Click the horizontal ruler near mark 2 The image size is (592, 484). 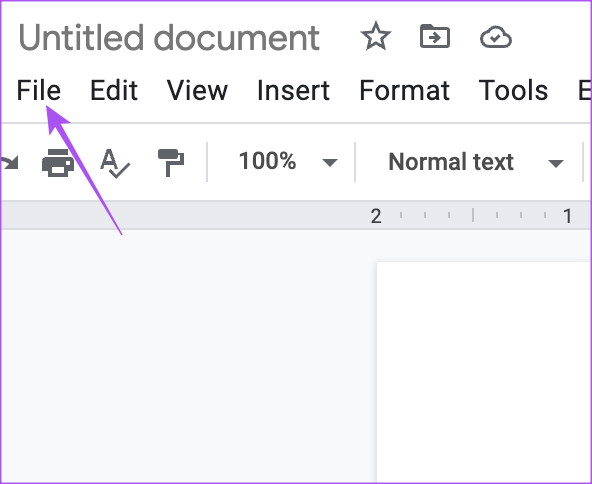coord(376,216)
